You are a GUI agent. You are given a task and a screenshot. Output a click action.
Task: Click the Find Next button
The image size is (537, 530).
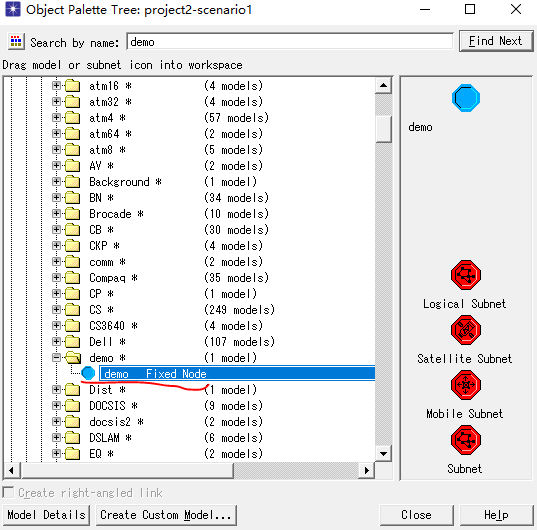[x=496, y=41]
